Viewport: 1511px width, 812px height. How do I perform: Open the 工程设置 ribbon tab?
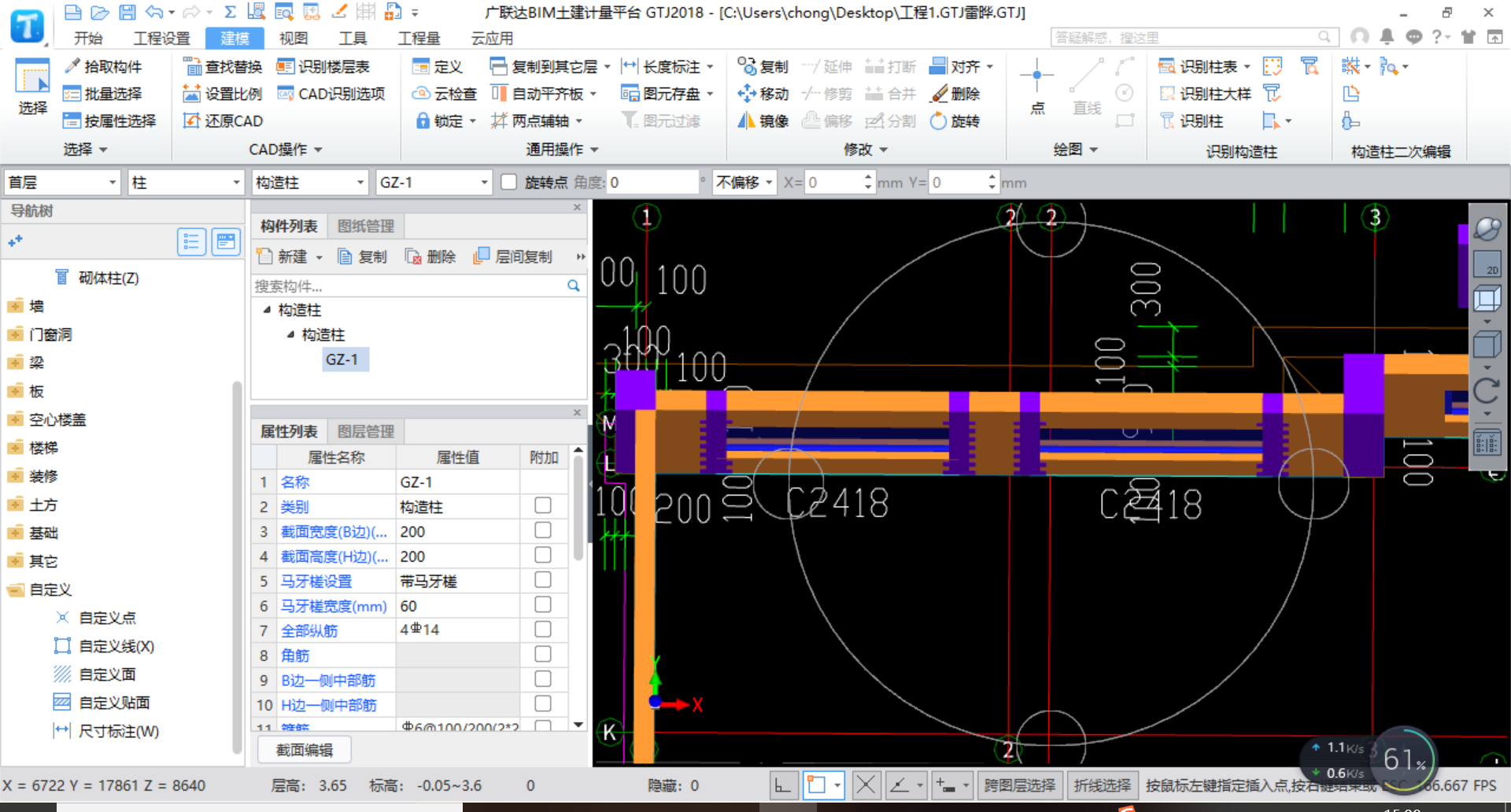tap(162, 38)
